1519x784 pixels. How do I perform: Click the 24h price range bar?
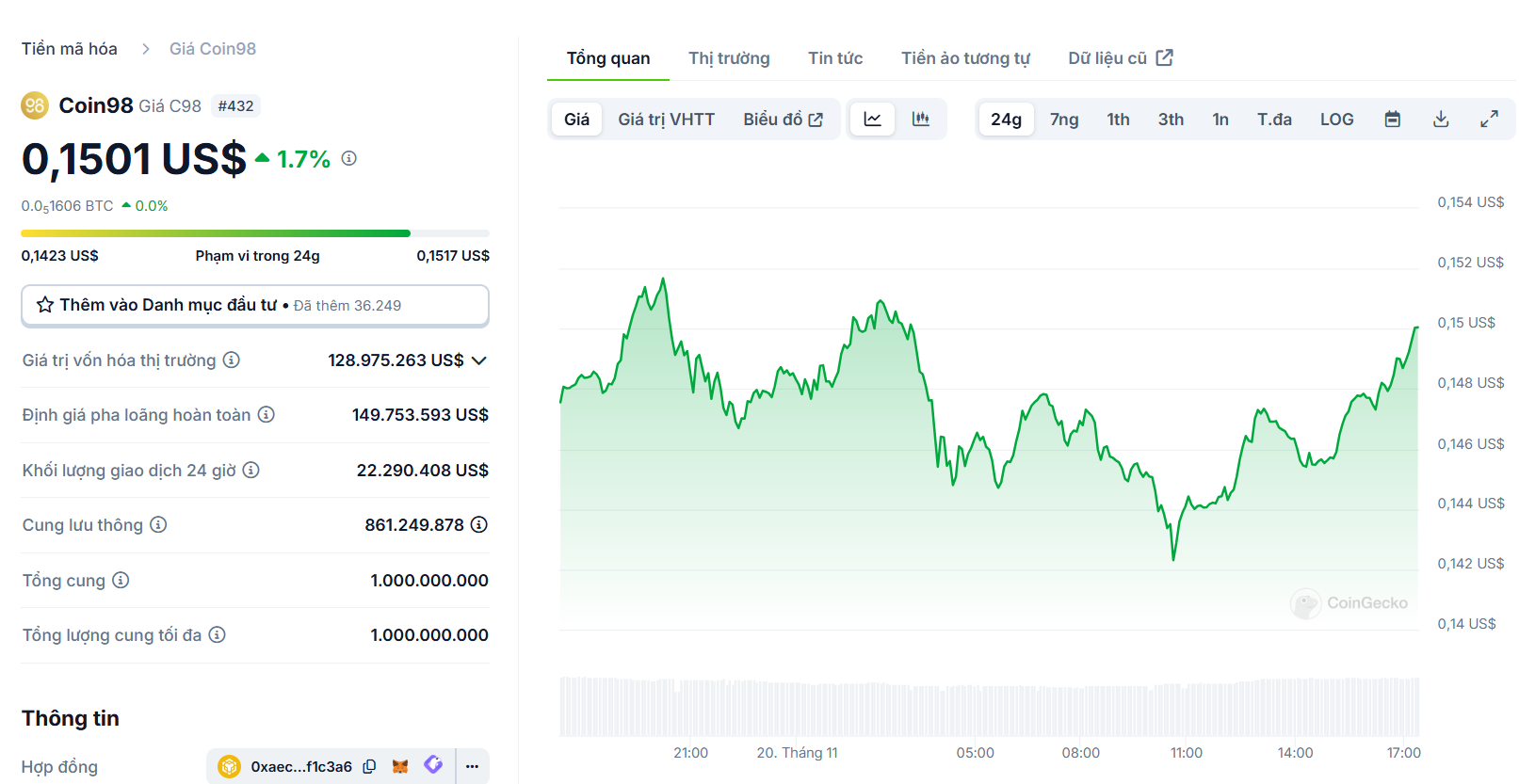[255, 233]
